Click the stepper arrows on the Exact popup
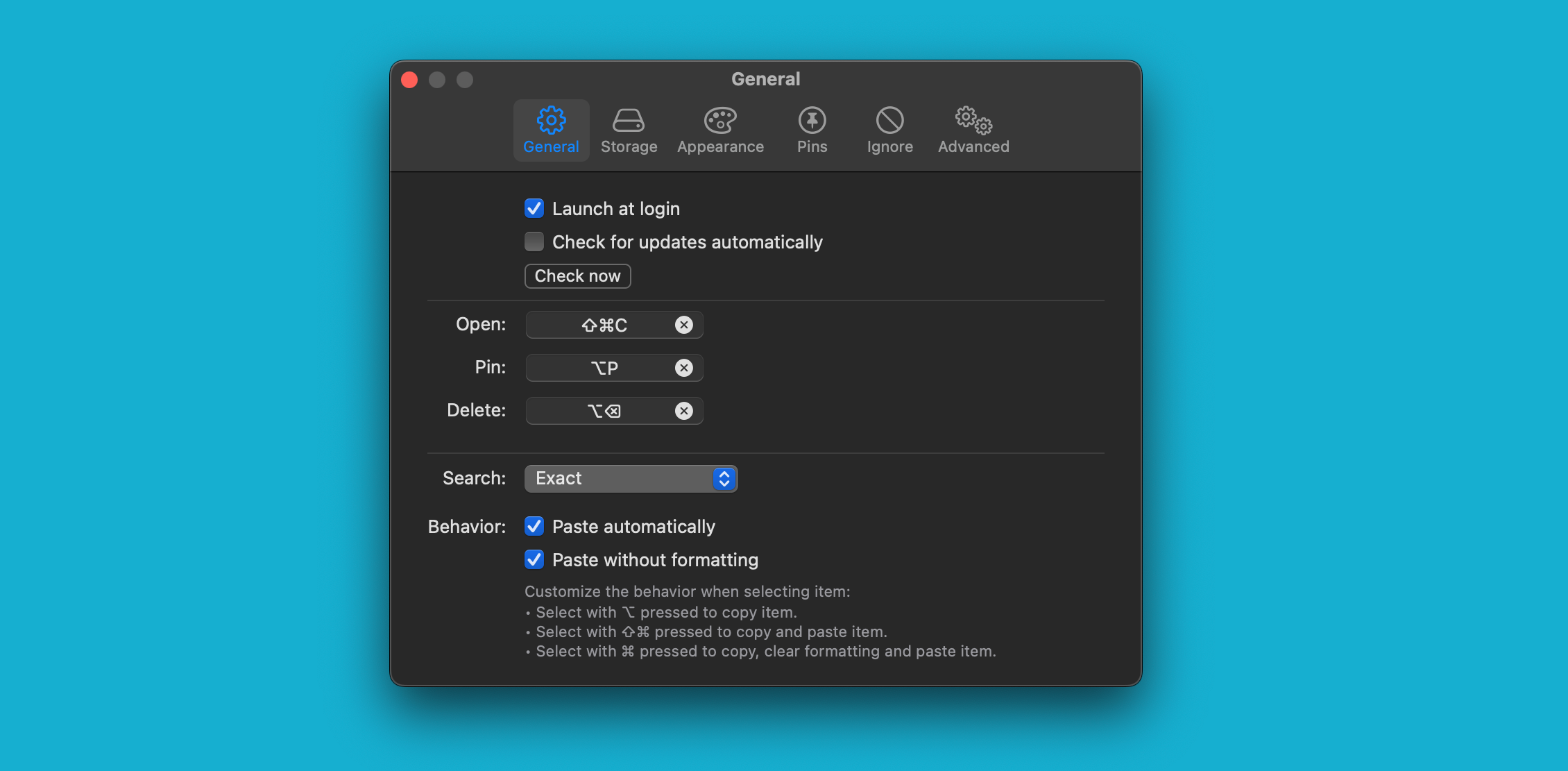 723,478
